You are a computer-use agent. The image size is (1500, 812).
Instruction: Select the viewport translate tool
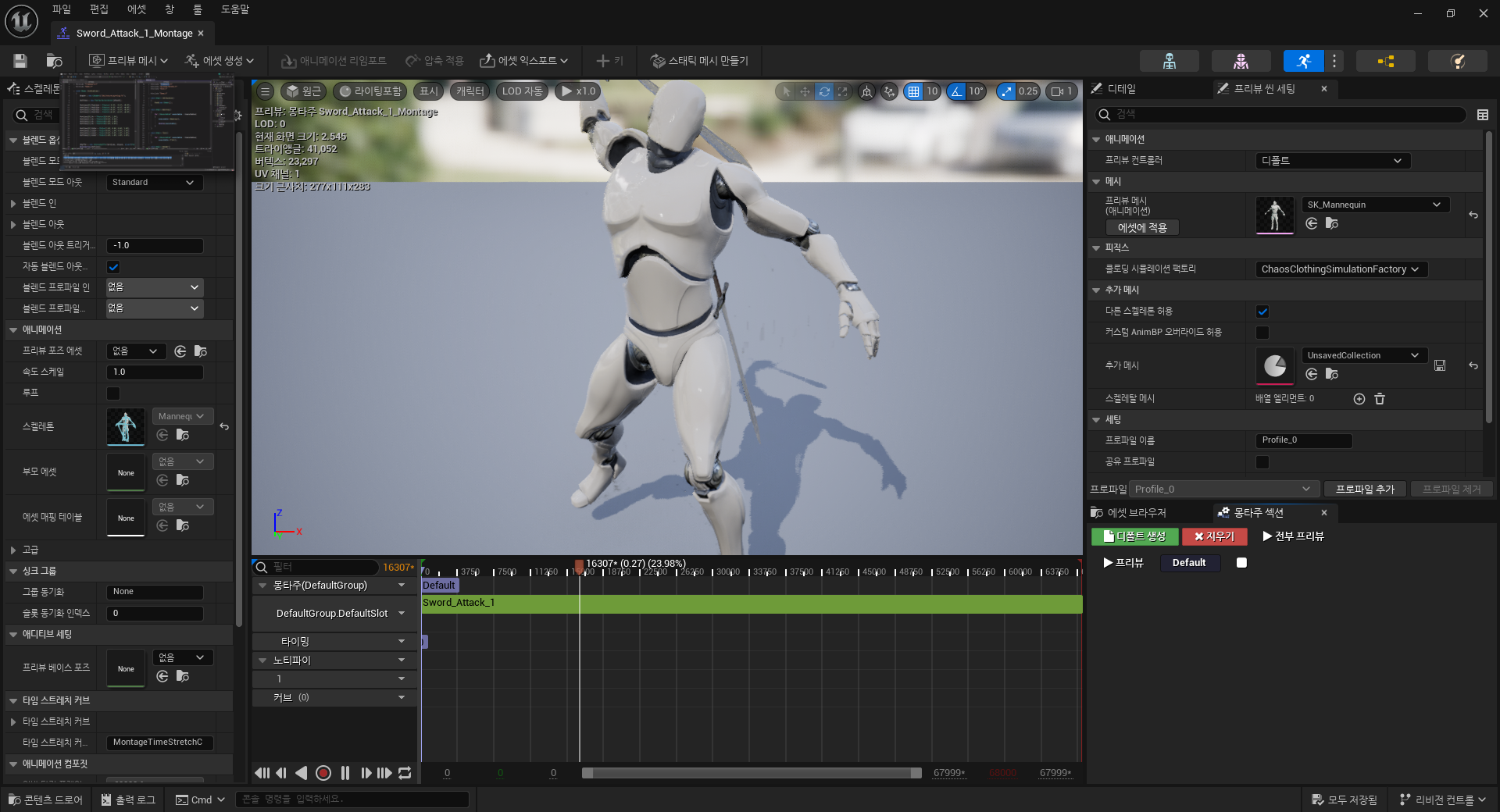tap(805, 91)
